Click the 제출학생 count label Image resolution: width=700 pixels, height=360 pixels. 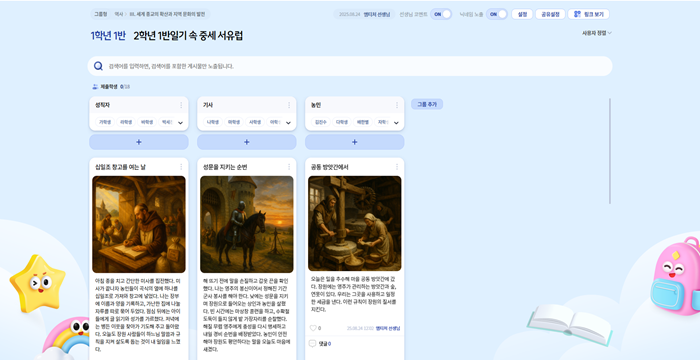point(115,87)
